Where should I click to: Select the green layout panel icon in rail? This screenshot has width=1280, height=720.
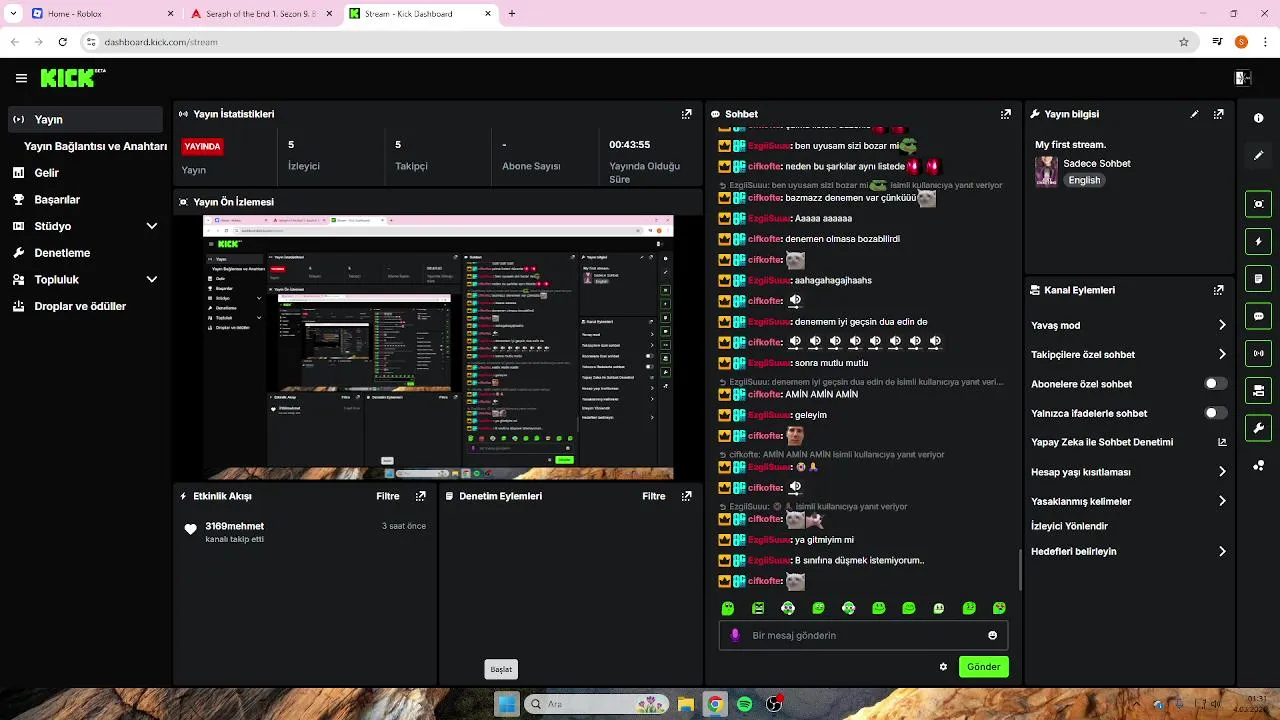coord(1258,390)
